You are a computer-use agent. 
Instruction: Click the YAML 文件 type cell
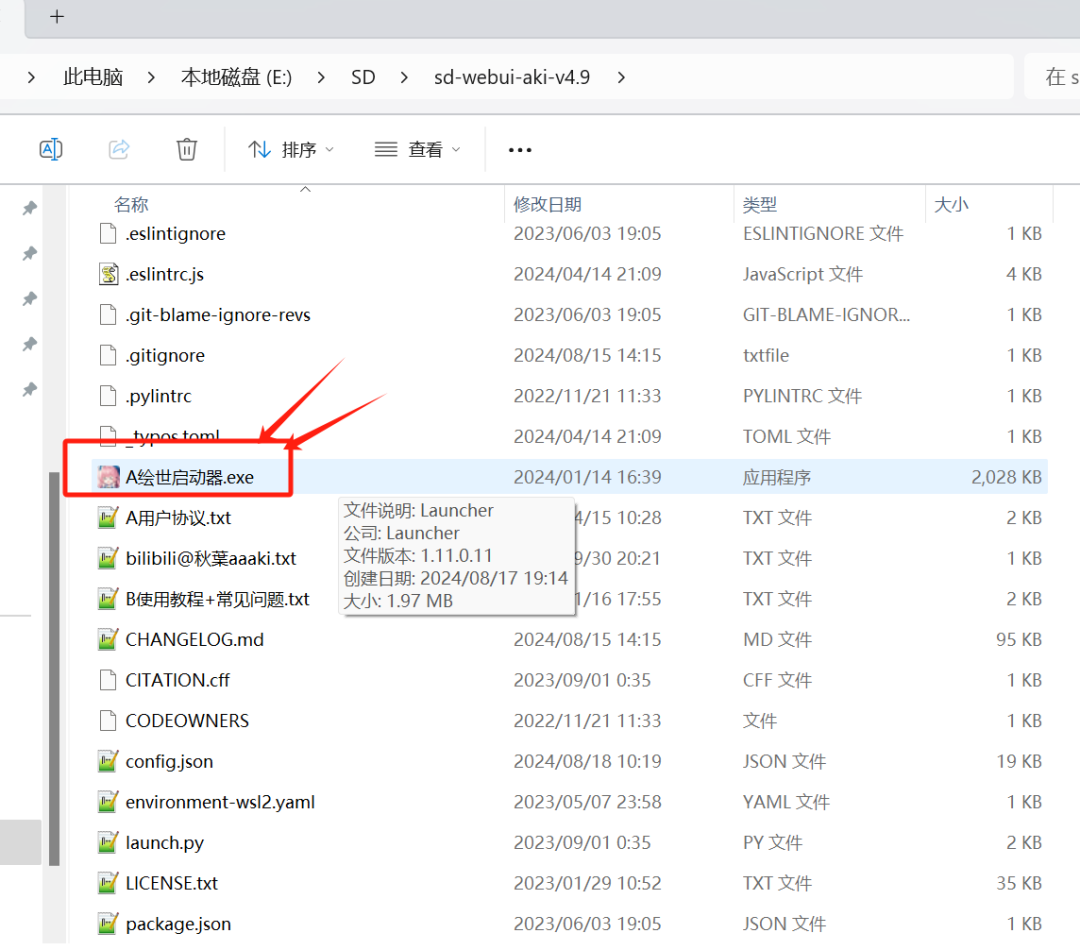point(786,802)
